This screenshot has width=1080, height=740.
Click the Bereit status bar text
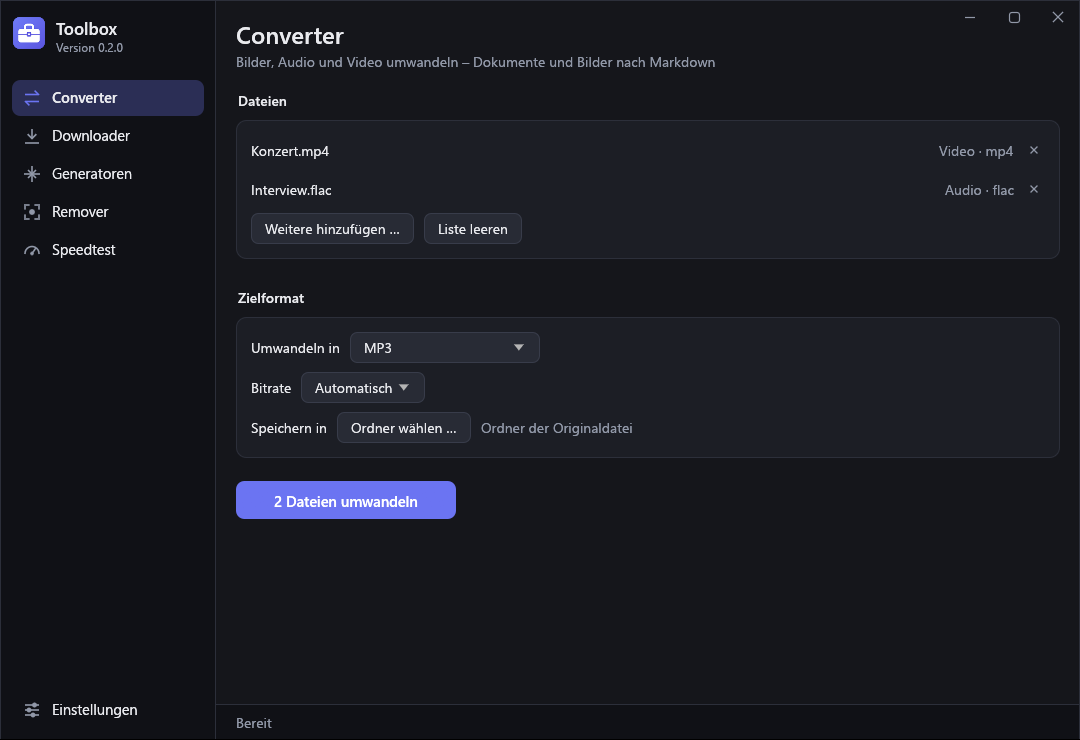(253, 723)
